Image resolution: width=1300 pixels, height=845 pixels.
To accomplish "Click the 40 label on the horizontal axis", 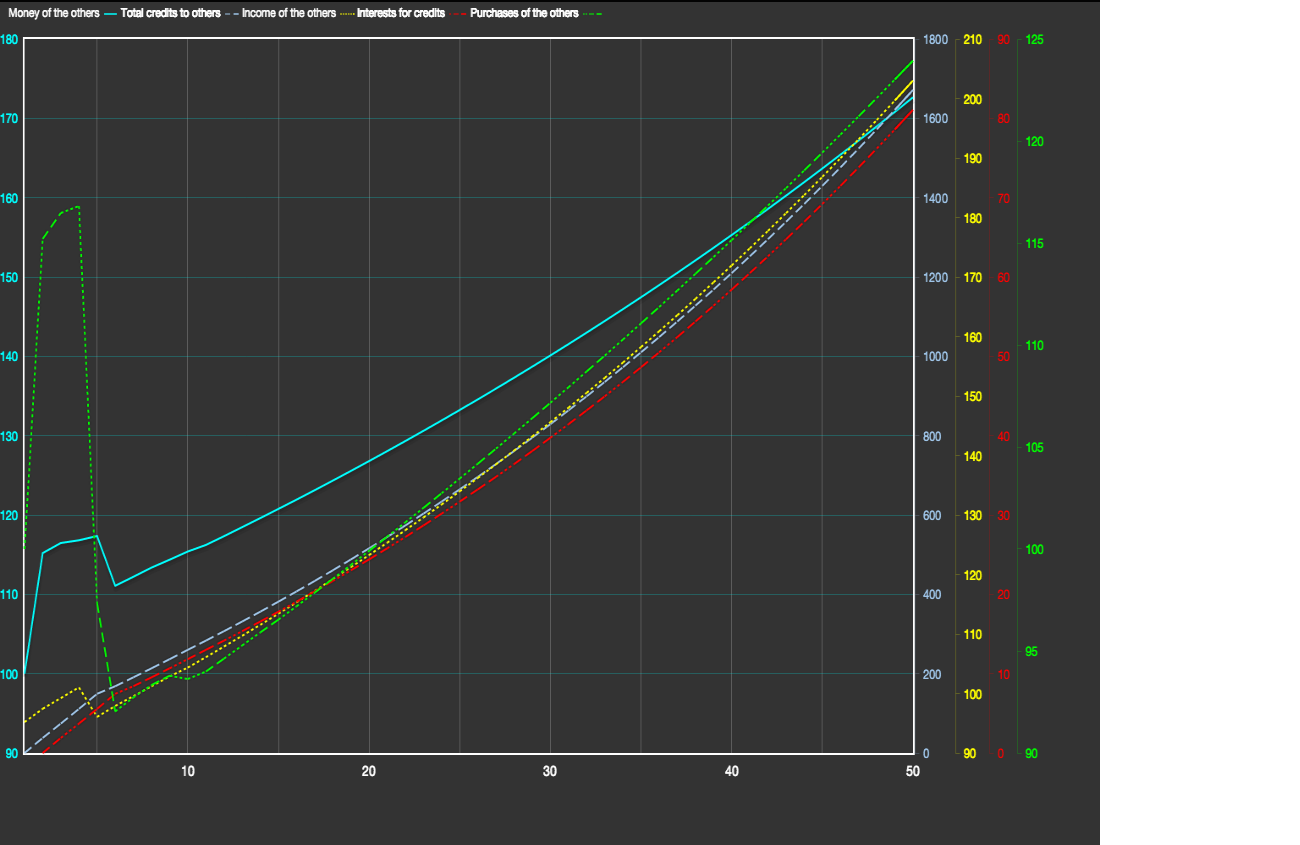I will [x=732, y=771].
